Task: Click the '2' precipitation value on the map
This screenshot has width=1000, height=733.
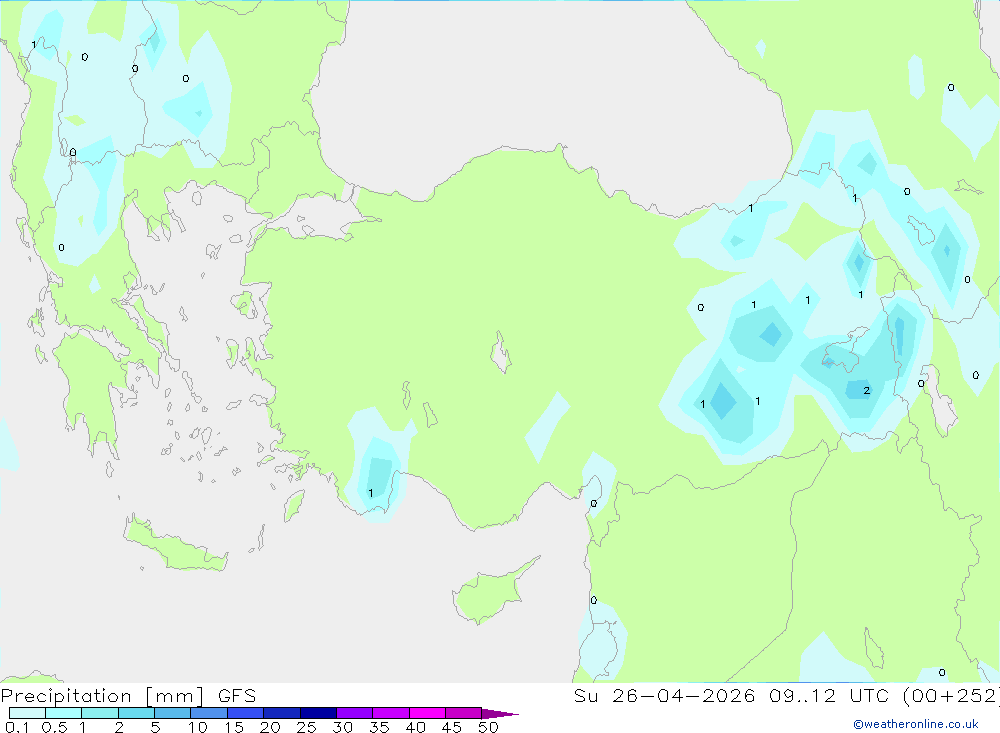Action: pyautogui.click(x=866, y=390)
